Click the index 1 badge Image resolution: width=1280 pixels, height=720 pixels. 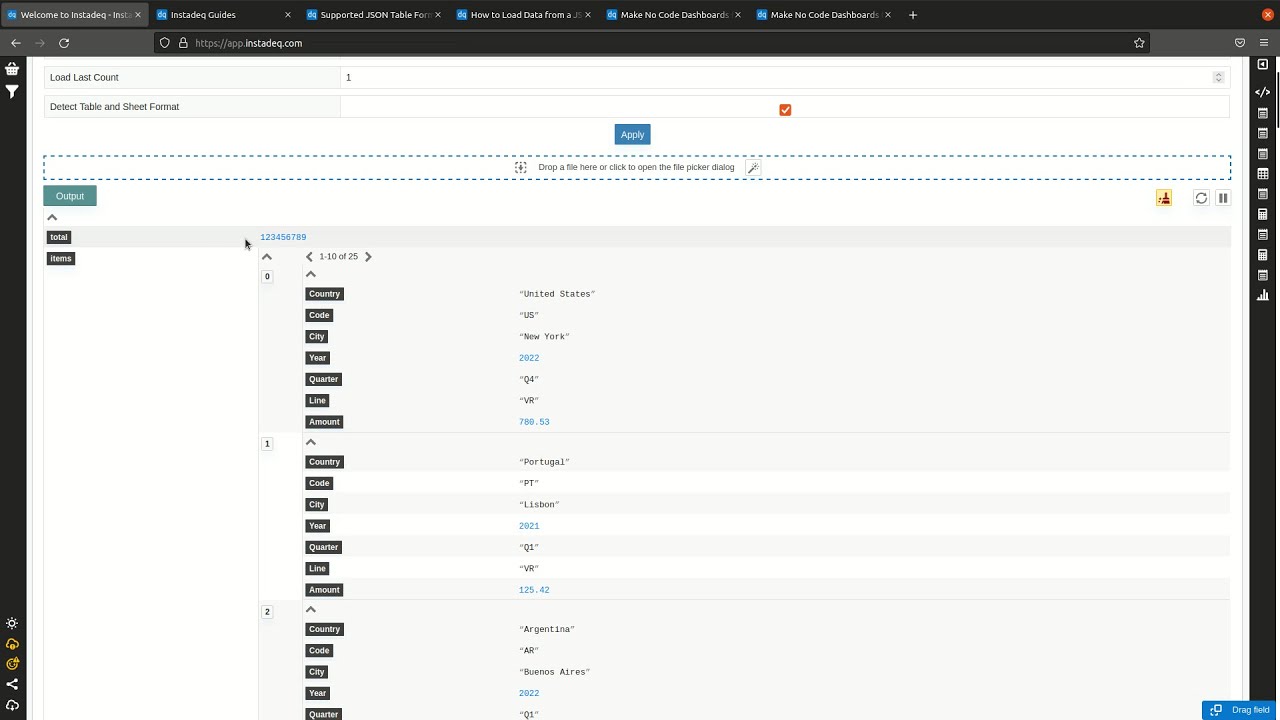pos(267,443)
